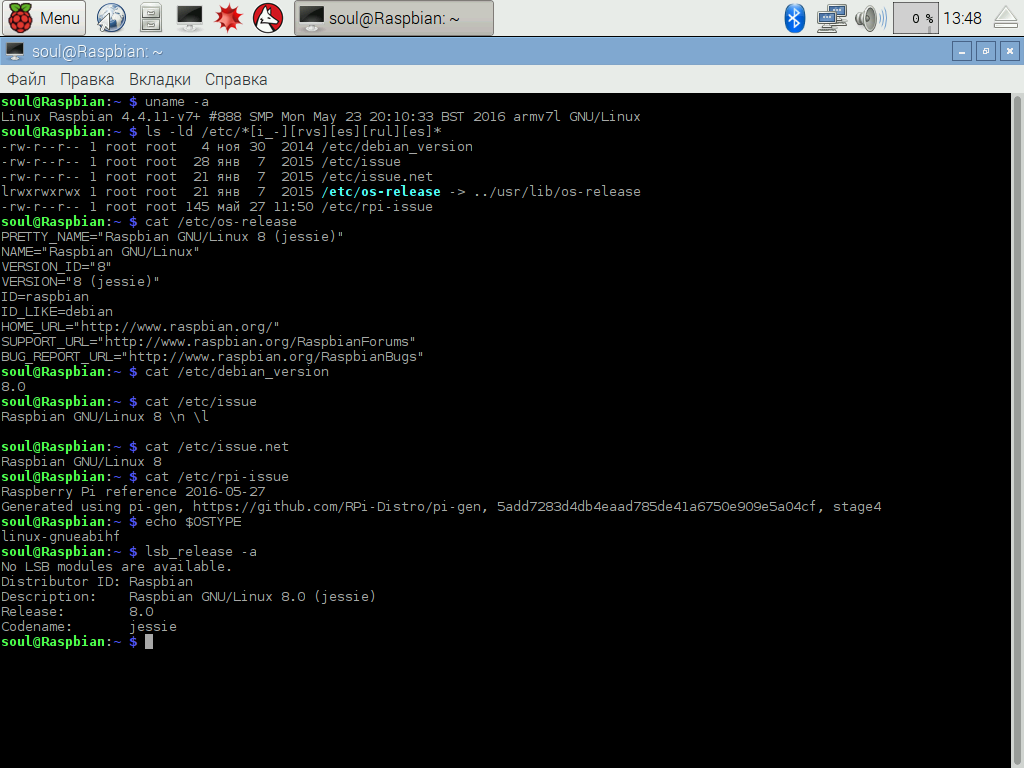1024x768 pixels.
Task: Click the ID_LIKE=debian line
Action: pyautogui.click(x=57, y=312)
